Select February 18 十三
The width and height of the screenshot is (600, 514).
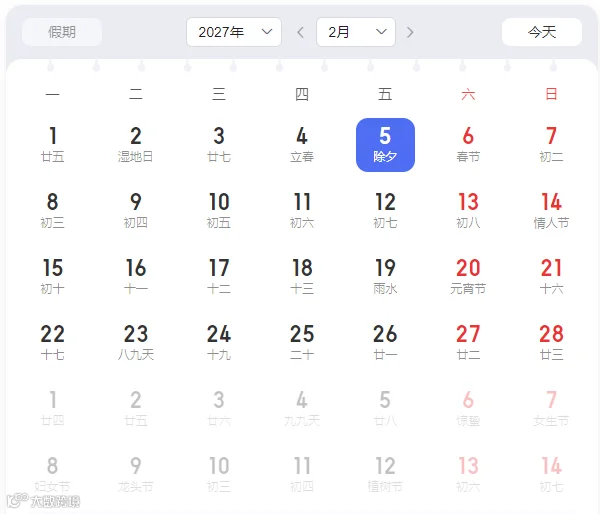click(x=302, y=277)
